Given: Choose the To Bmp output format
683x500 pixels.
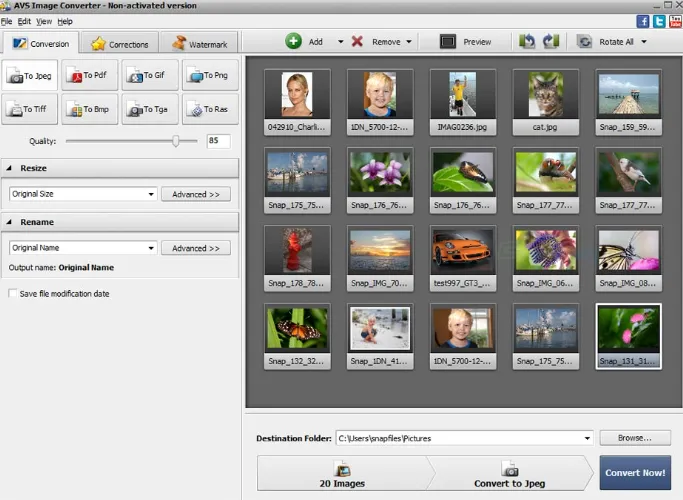Looking at the screenshot, I should tap(90, 109).
